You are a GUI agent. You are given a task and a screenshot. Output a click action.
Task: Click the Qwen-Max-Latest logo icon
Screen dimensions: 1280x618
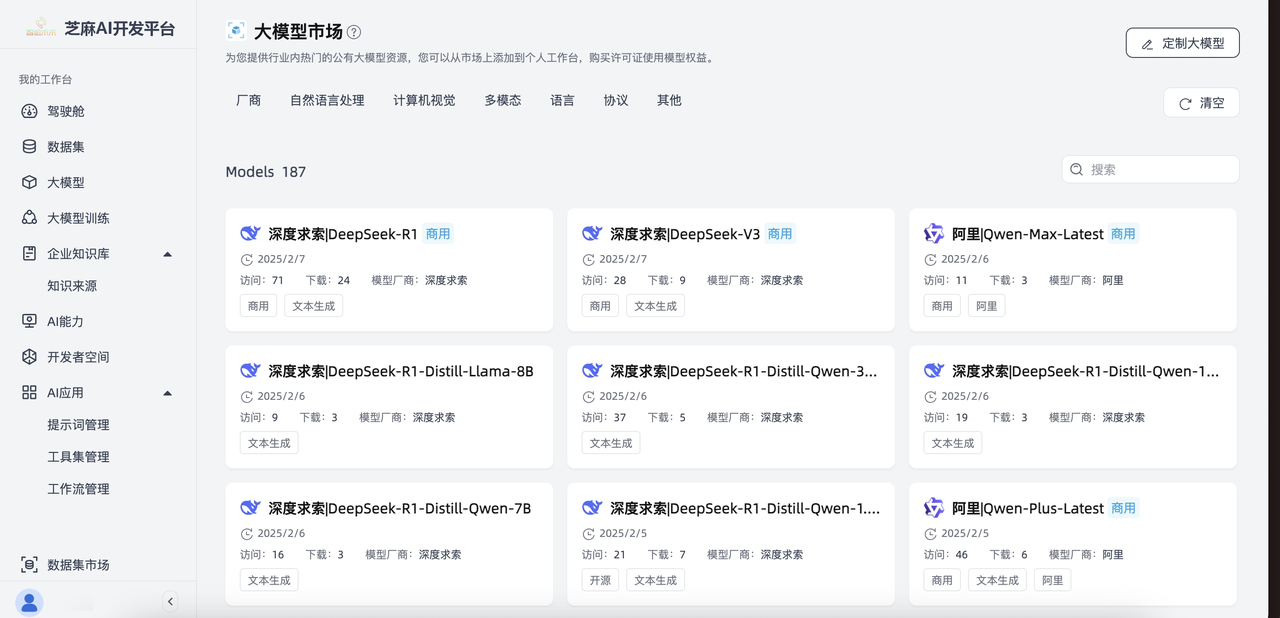[934, 233]
